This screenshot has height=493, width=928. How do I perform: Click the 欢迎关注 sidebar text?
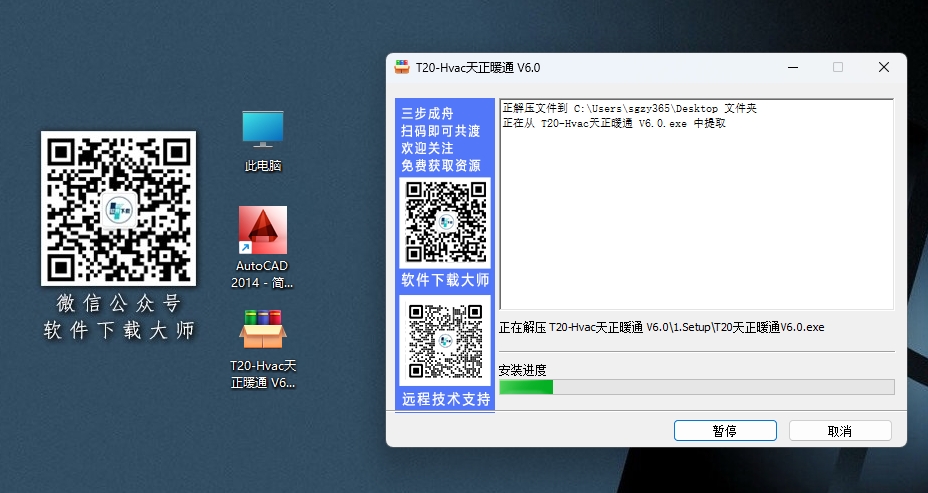[x=427, y=148]
